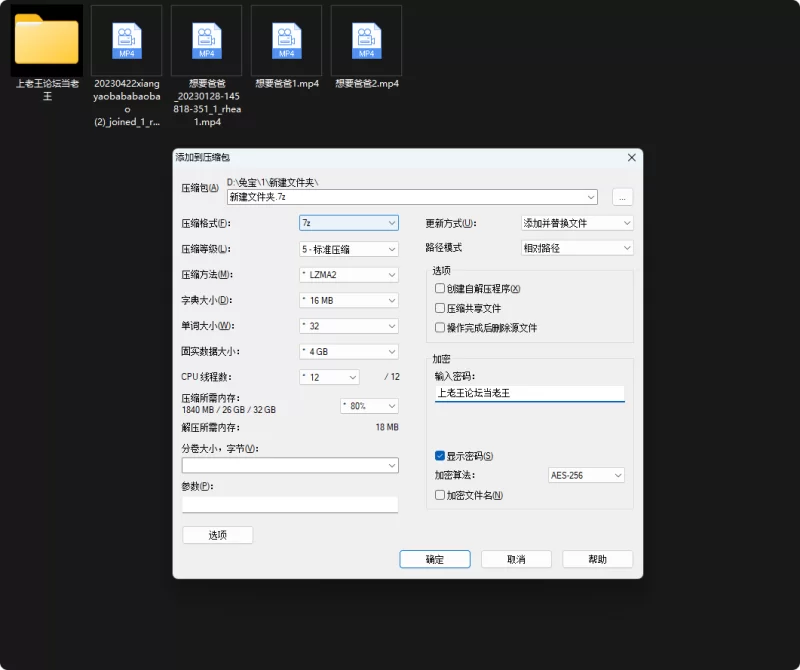Viewport: 800px width, 670px height.
Task: Click the 20230422xiangyaobababaobao MP4 file icon
Action: click(x=126, y=41)
